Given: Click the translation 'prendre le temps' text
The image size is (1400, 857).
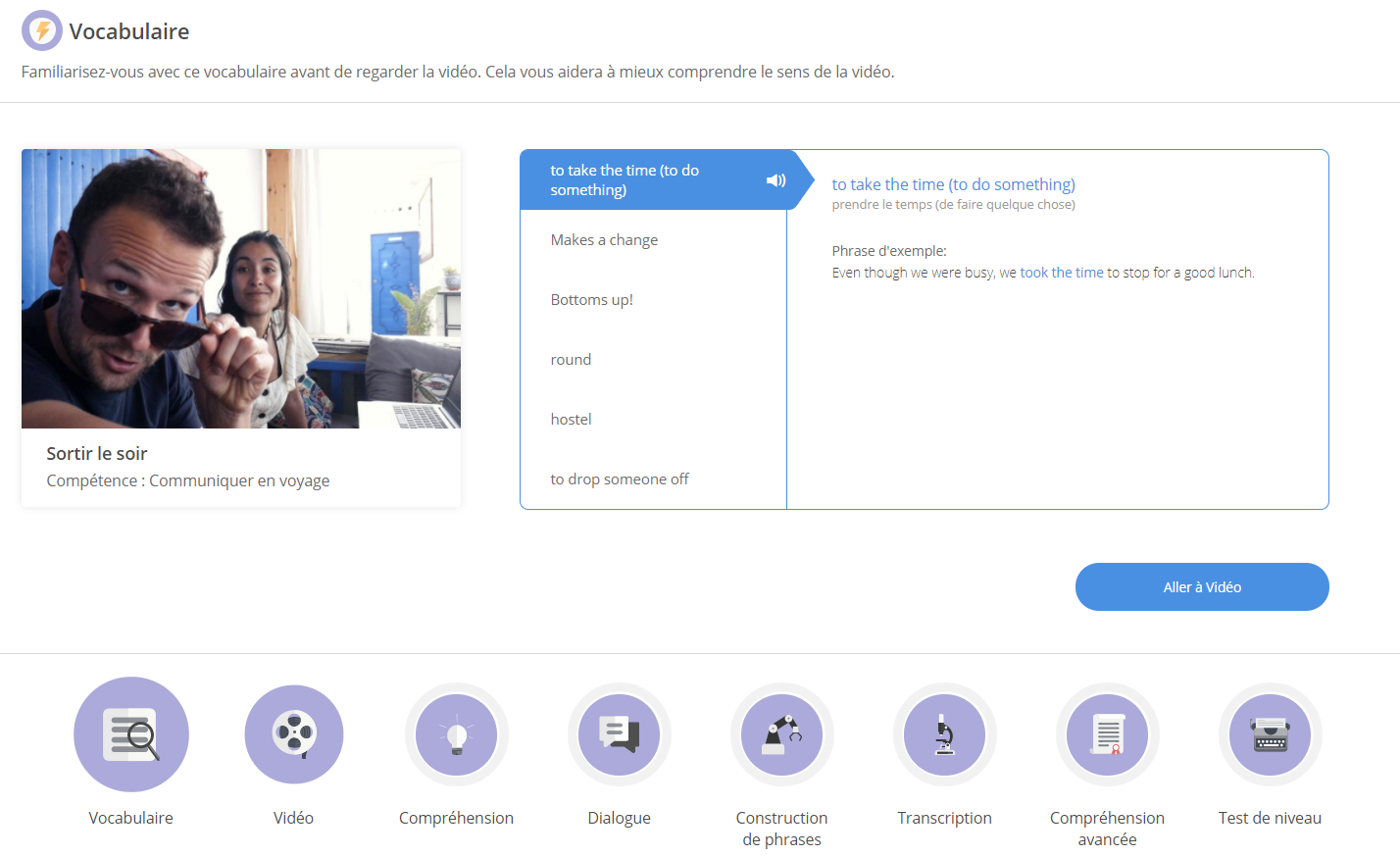Looking at the screenshot, I should [954, 205].
